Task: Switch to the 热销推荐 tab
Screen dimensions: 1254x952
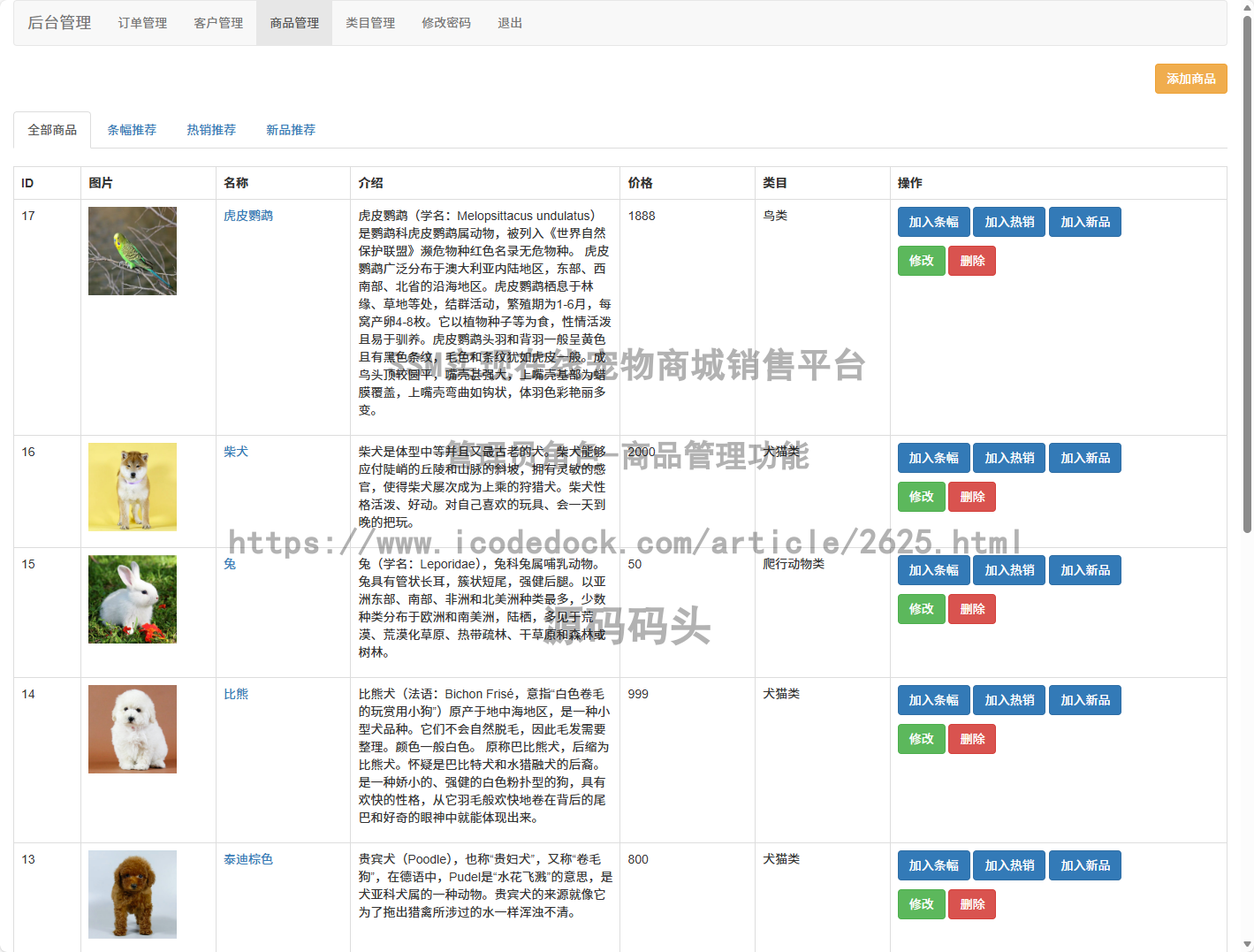Action: click(211, 130)
